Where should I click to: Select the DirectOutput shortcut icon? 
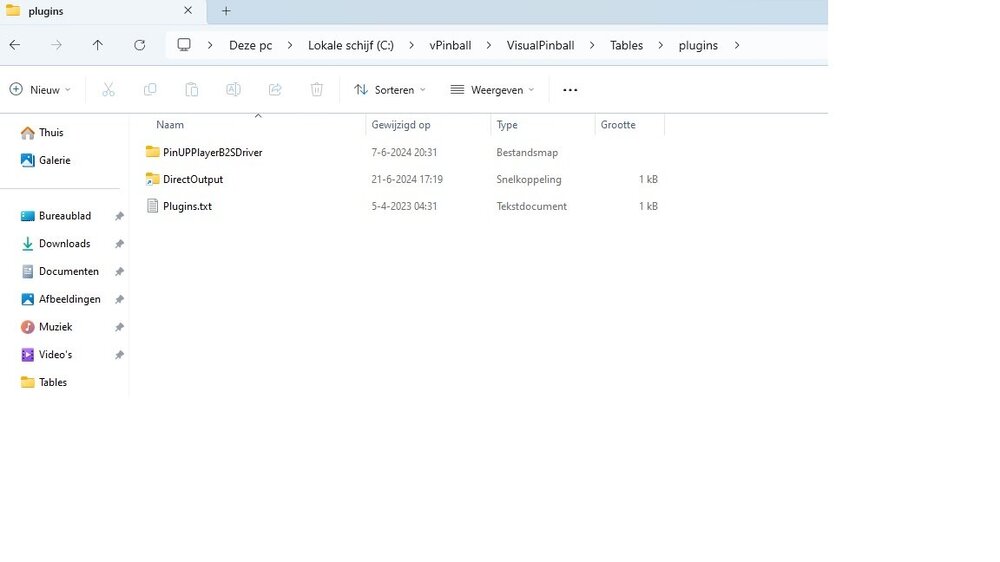(x=152, y=179)
